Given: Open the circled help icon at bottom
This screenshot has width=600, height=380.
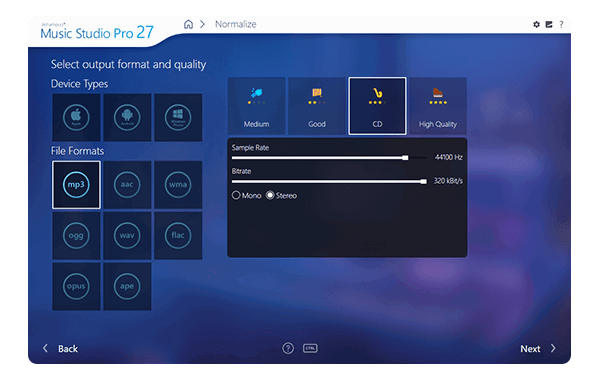Looking at the screenshot, I should (288, 348).
